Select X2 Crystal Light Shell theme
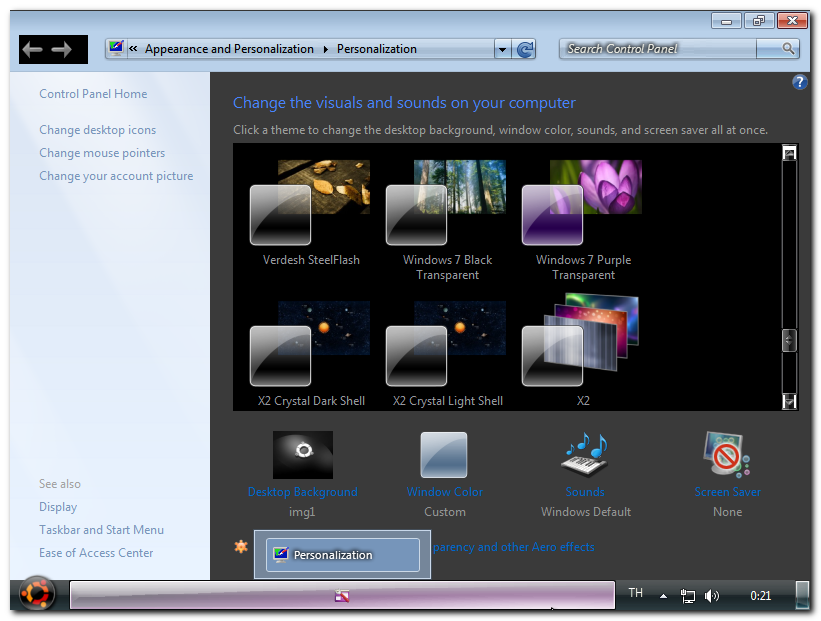 (447, 354)
